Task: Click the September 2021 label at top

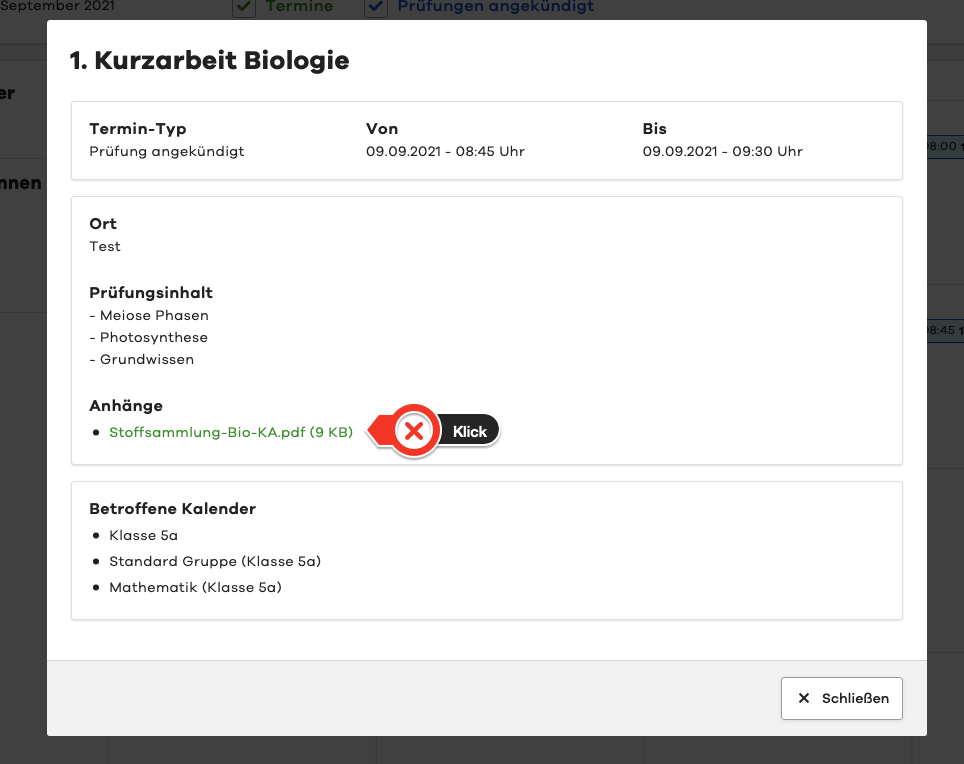Action: point(58,7)
